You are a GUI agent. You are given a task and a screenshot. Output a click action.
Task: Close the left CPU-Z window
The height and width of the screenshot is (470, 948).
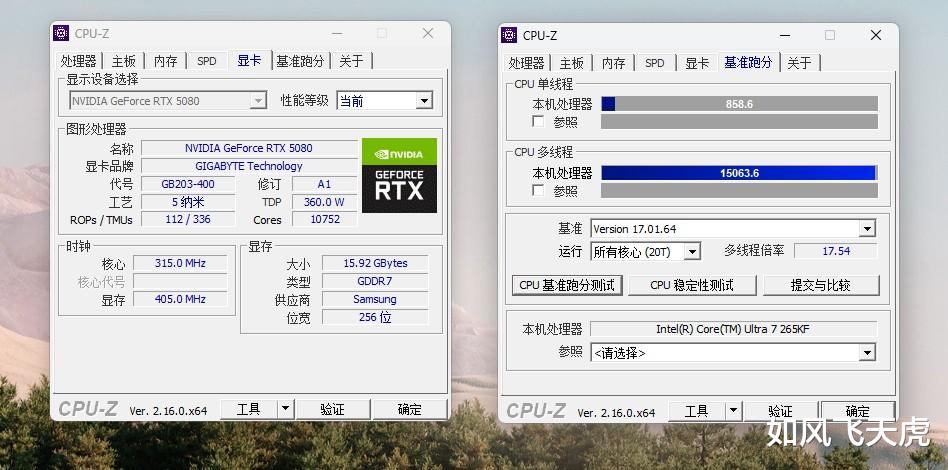tap(428, 33)
